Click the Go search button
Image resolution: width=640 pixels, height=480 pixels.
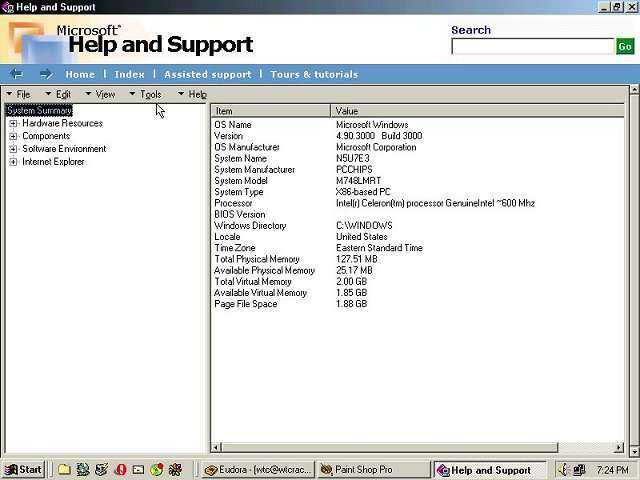click(x=625, y=46)
